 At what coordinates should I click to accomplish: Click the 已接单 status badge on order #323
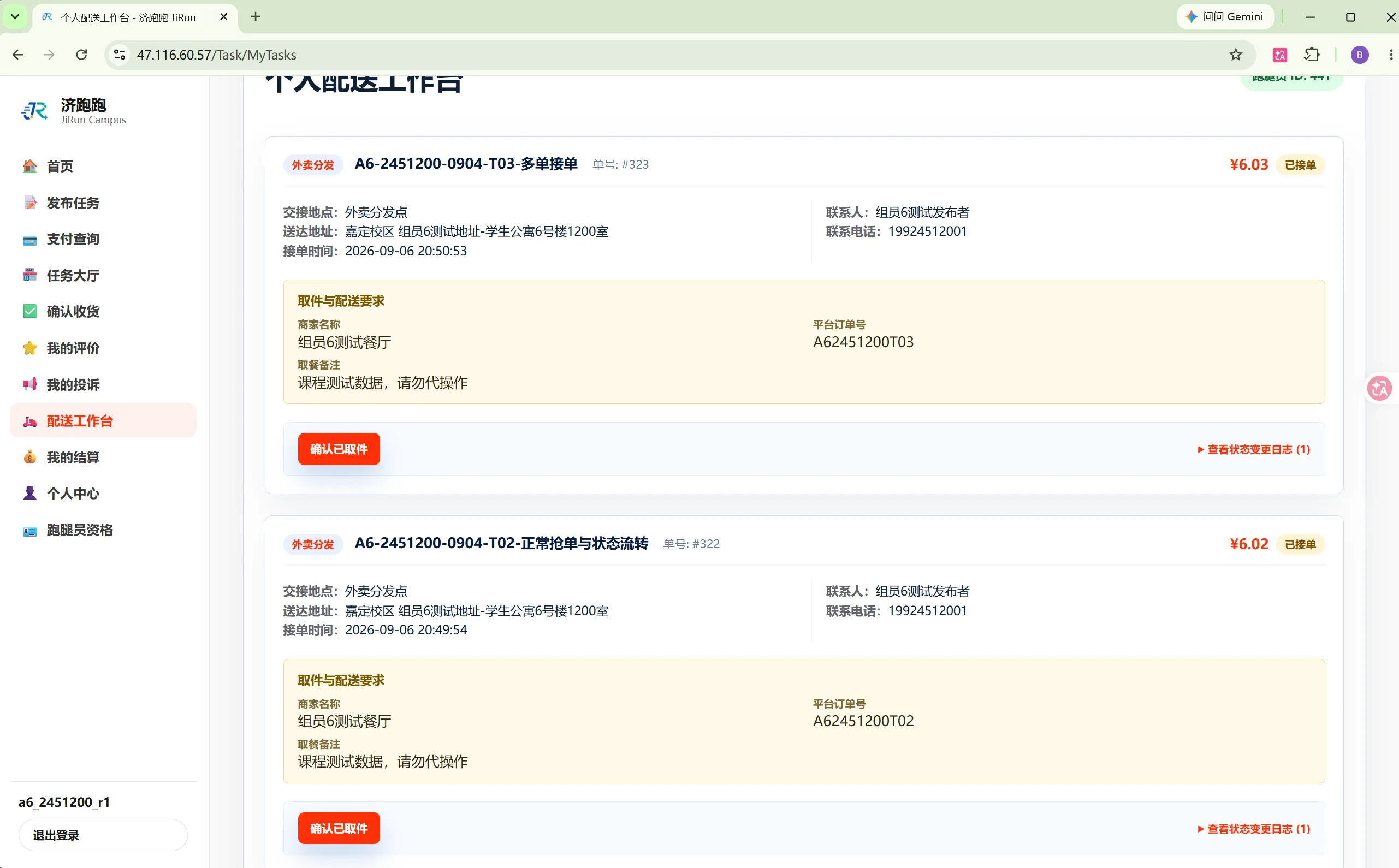1300,165
